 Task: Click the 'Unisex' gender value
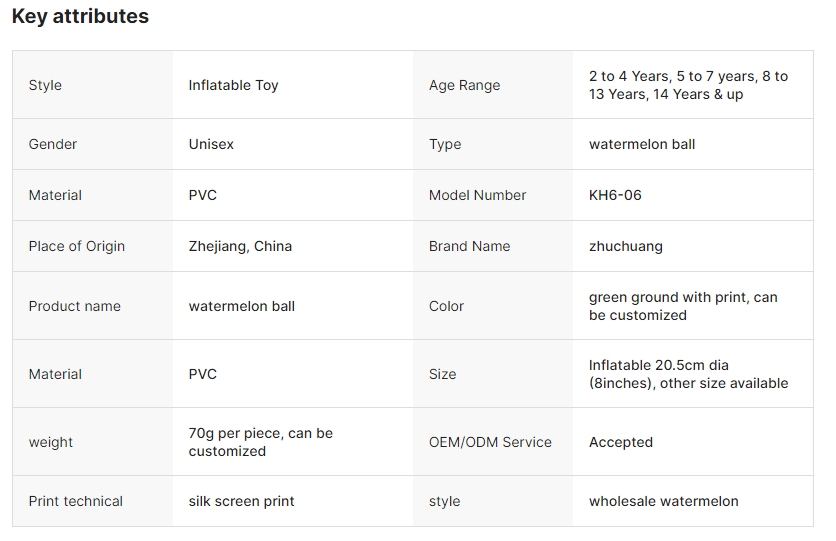(x=211, y=144)
